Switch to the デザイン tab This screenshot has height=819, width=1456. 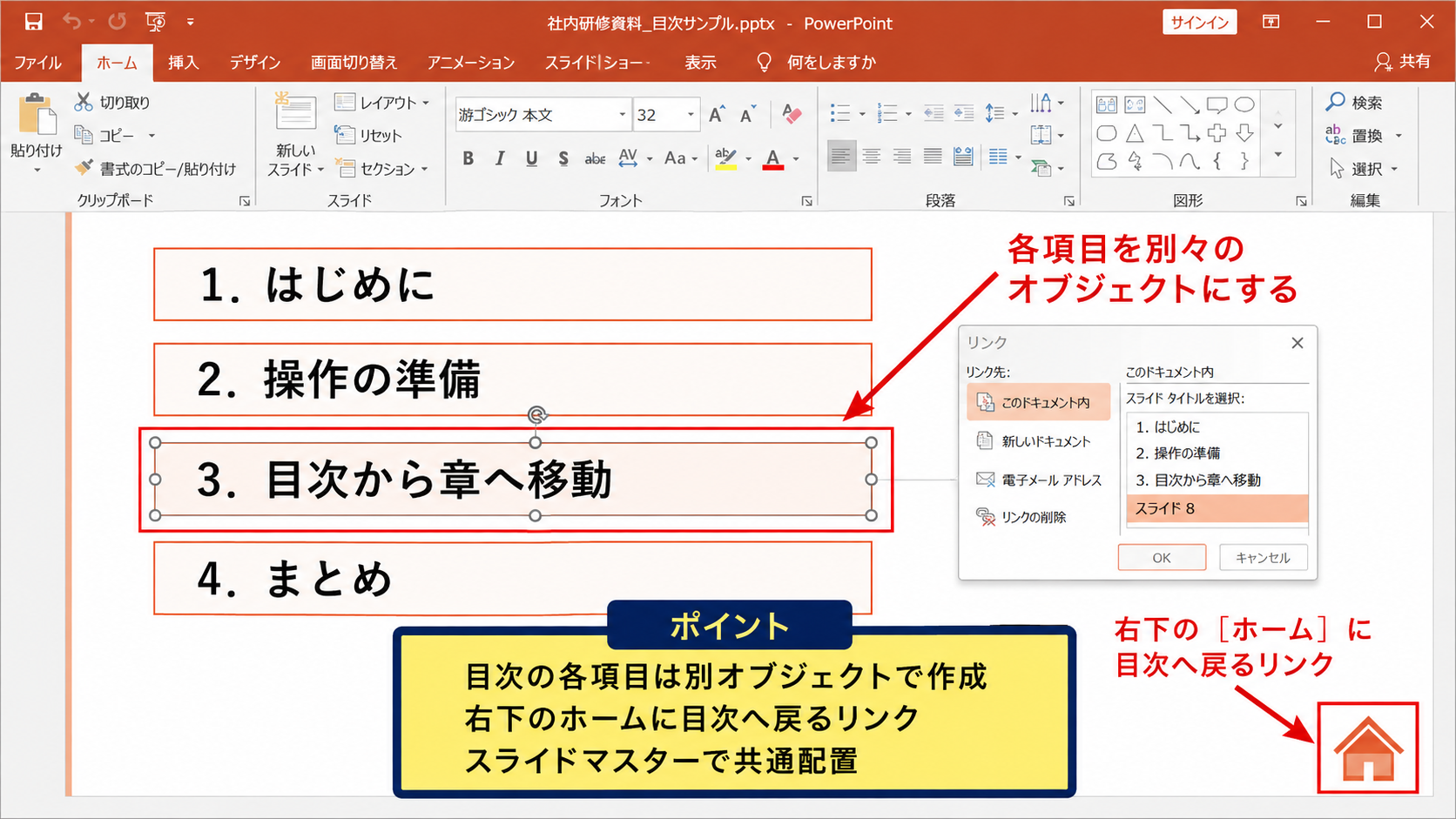(x=255, y=63)
